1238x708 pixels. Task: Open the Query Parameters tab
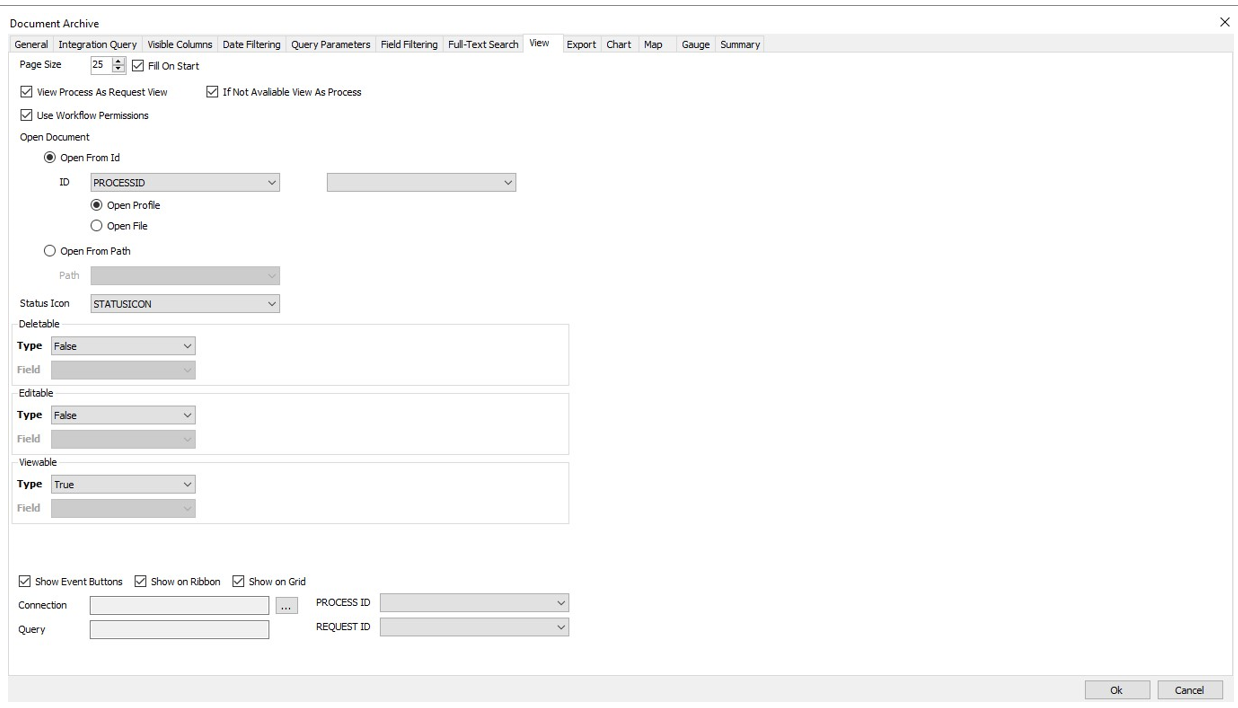coord(331,45)
